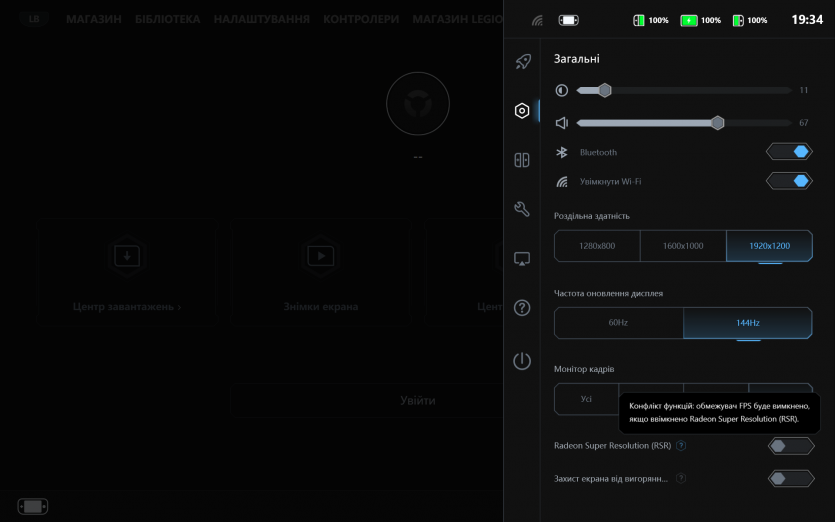Select the hexagon general settings sidebar icon
This screenshot has width=835, height=522.
pyautogui.click(x=522, y=111)
